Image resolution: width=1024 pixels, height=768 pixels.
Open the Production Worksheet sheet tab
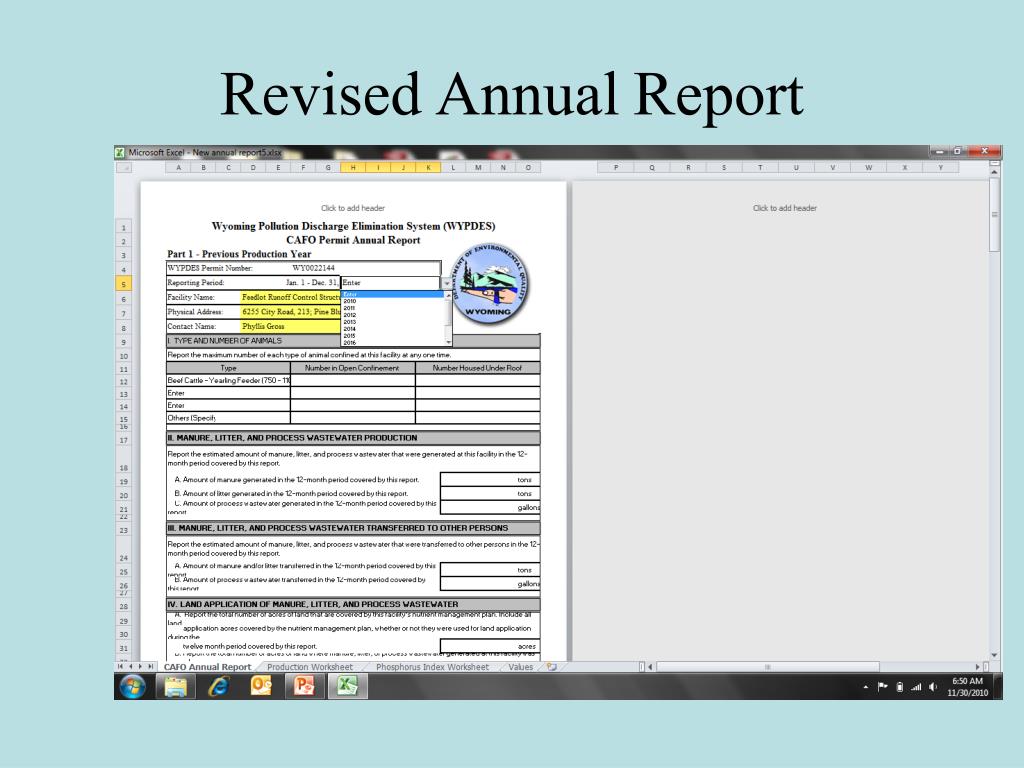310,667
